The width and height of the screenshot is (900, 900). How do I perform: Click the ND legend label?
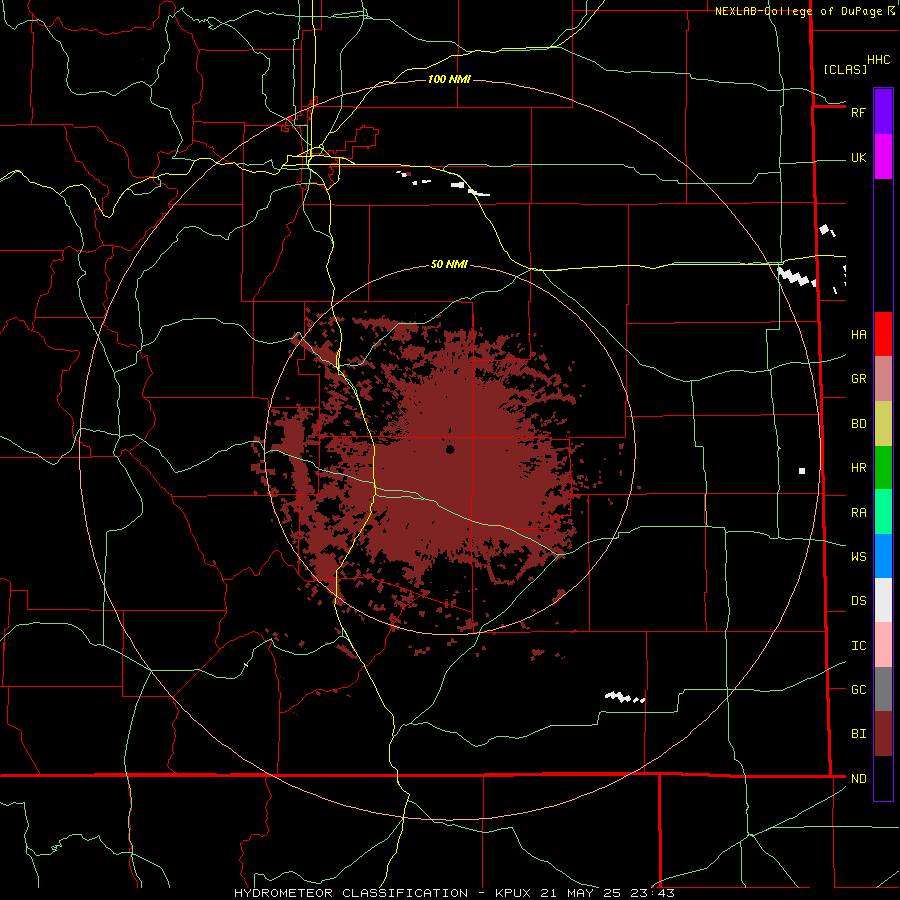coord(858,778)
